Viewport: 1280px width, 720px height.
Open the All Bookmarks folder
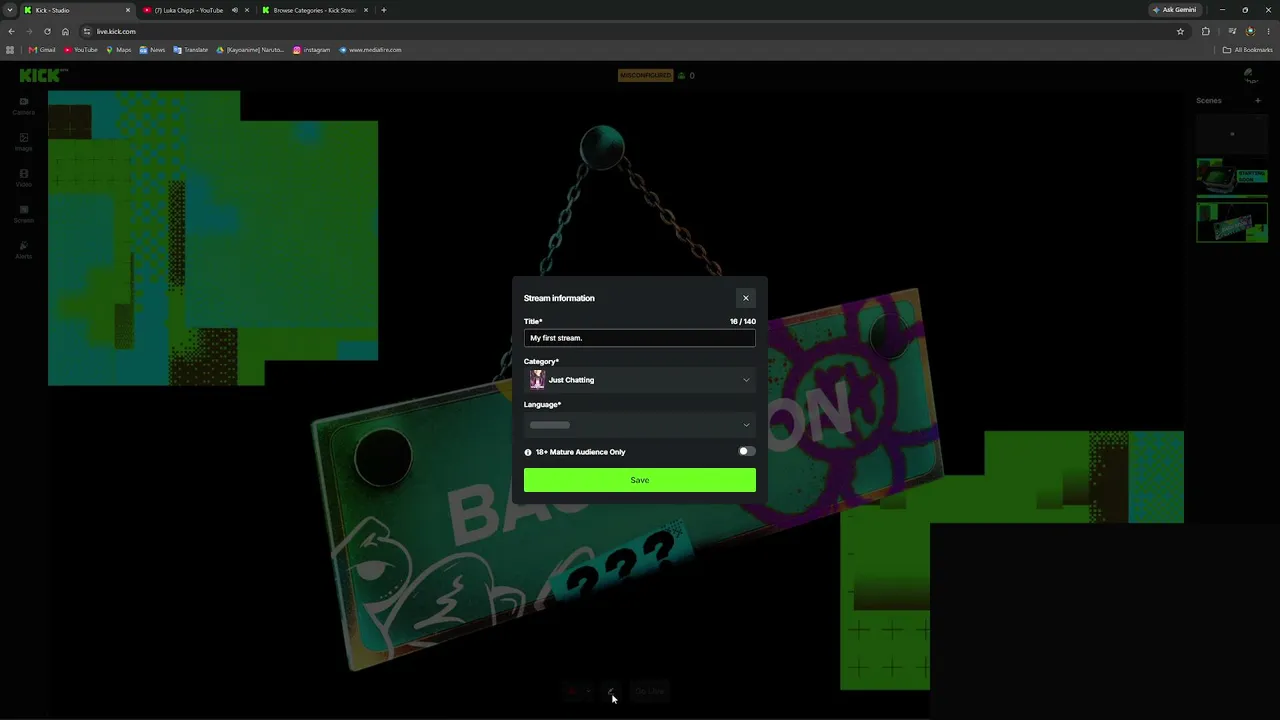tap(1247, 50)
